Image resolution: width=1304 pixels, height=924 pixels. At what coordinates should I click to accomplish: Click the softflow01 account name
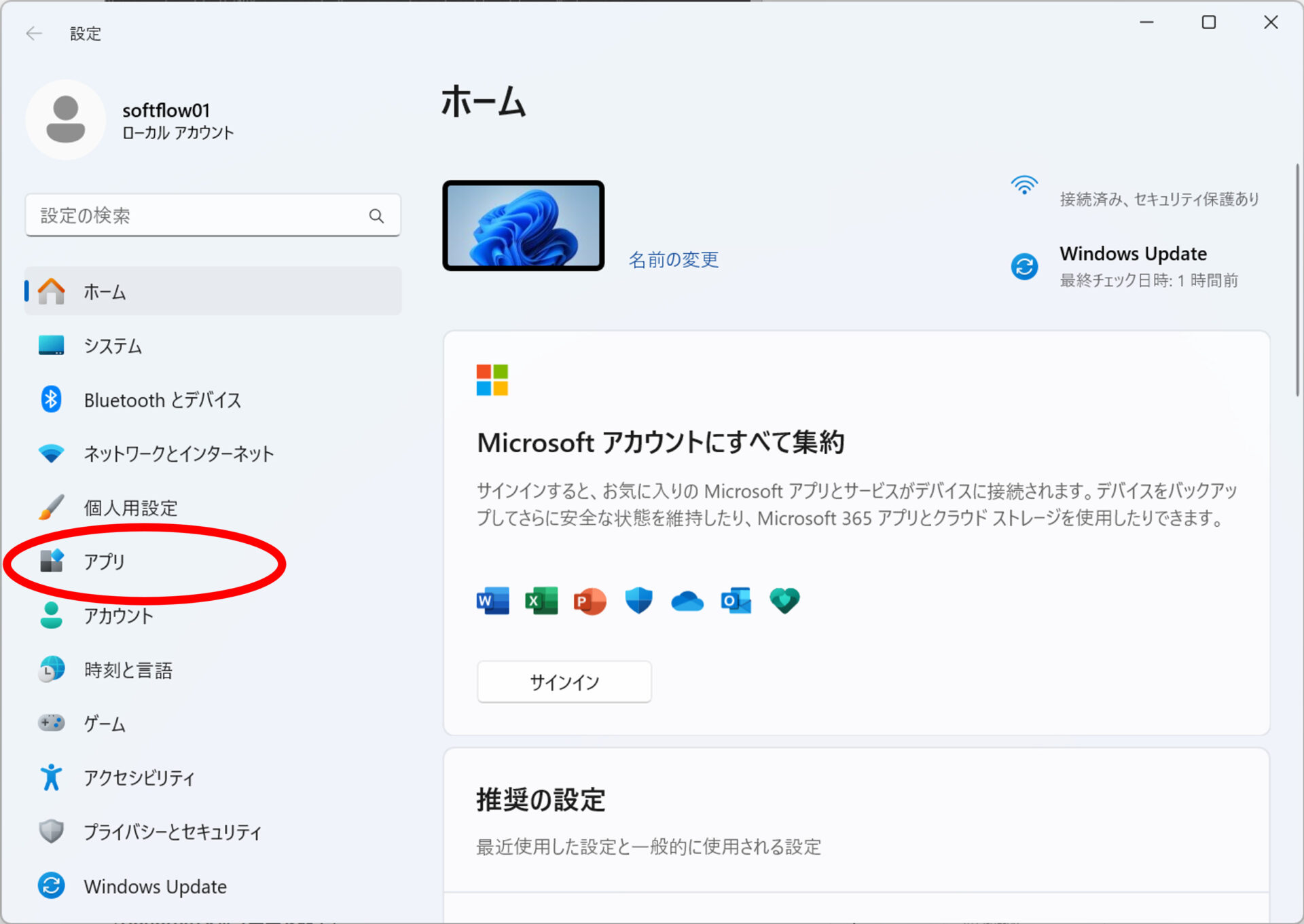click(x=166, y=110)
